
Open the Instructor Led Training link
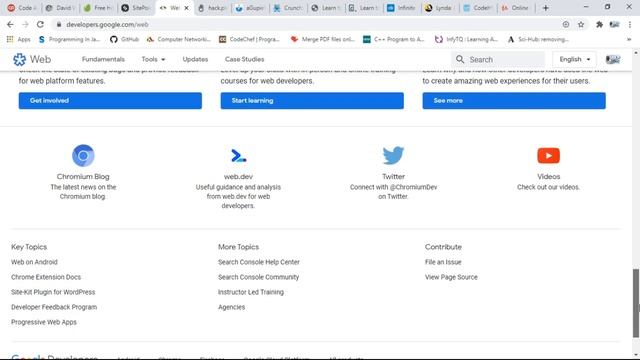pos(251,292)
